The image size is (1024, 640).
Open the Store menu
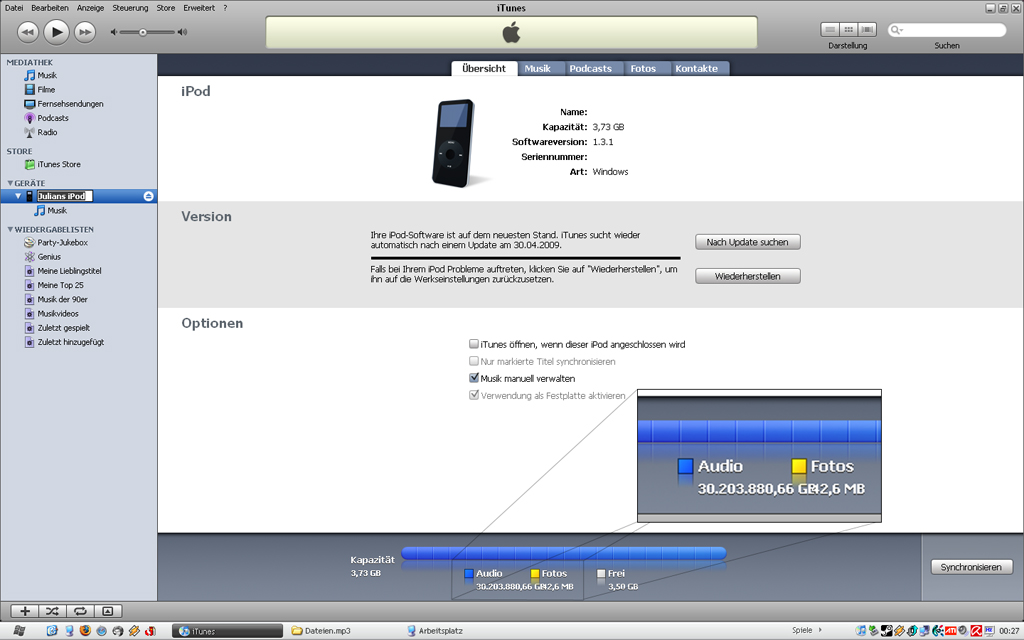tap(165, 8)
